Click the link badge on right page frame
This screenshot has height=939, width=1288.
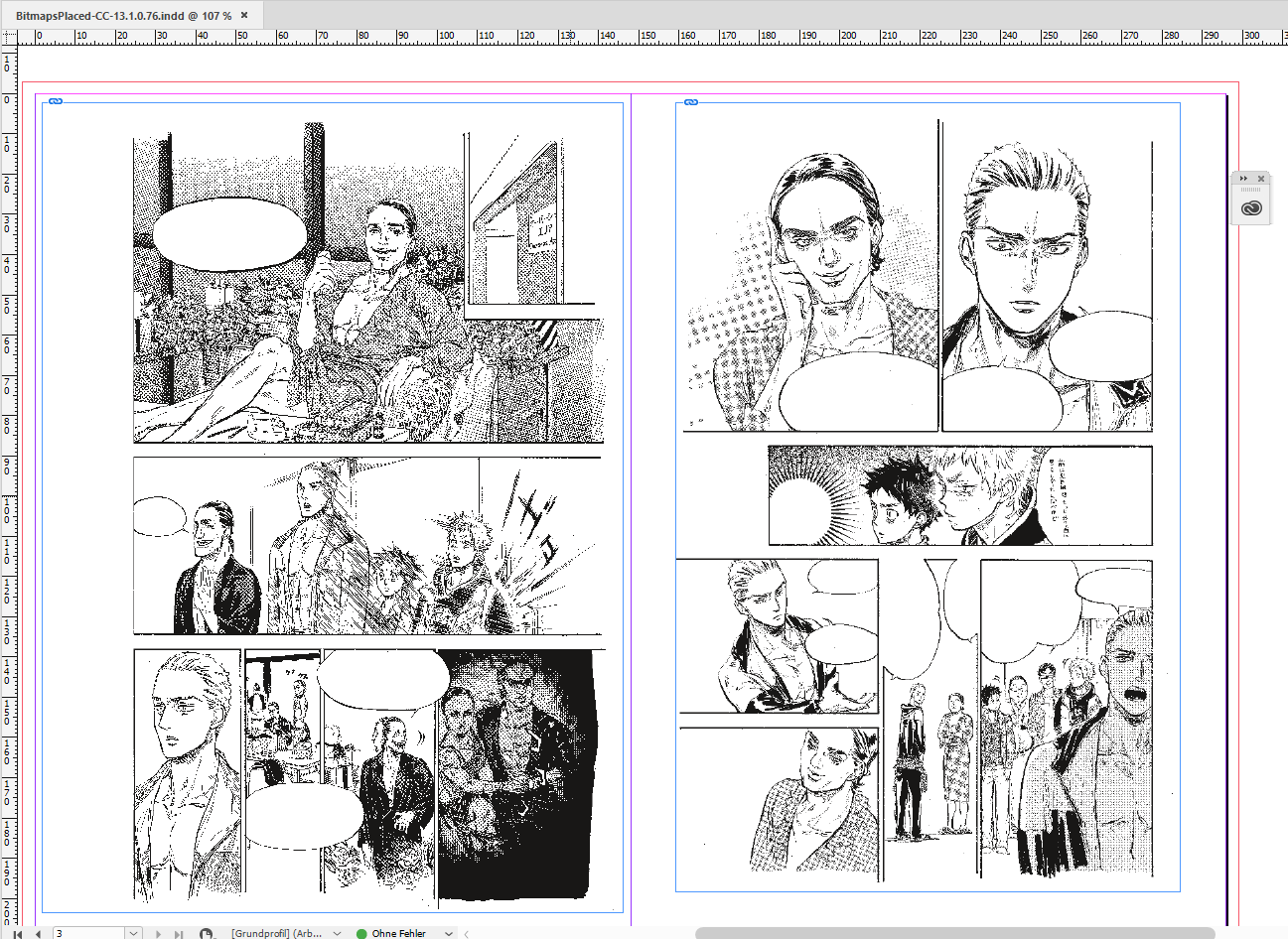click(691, 102)
